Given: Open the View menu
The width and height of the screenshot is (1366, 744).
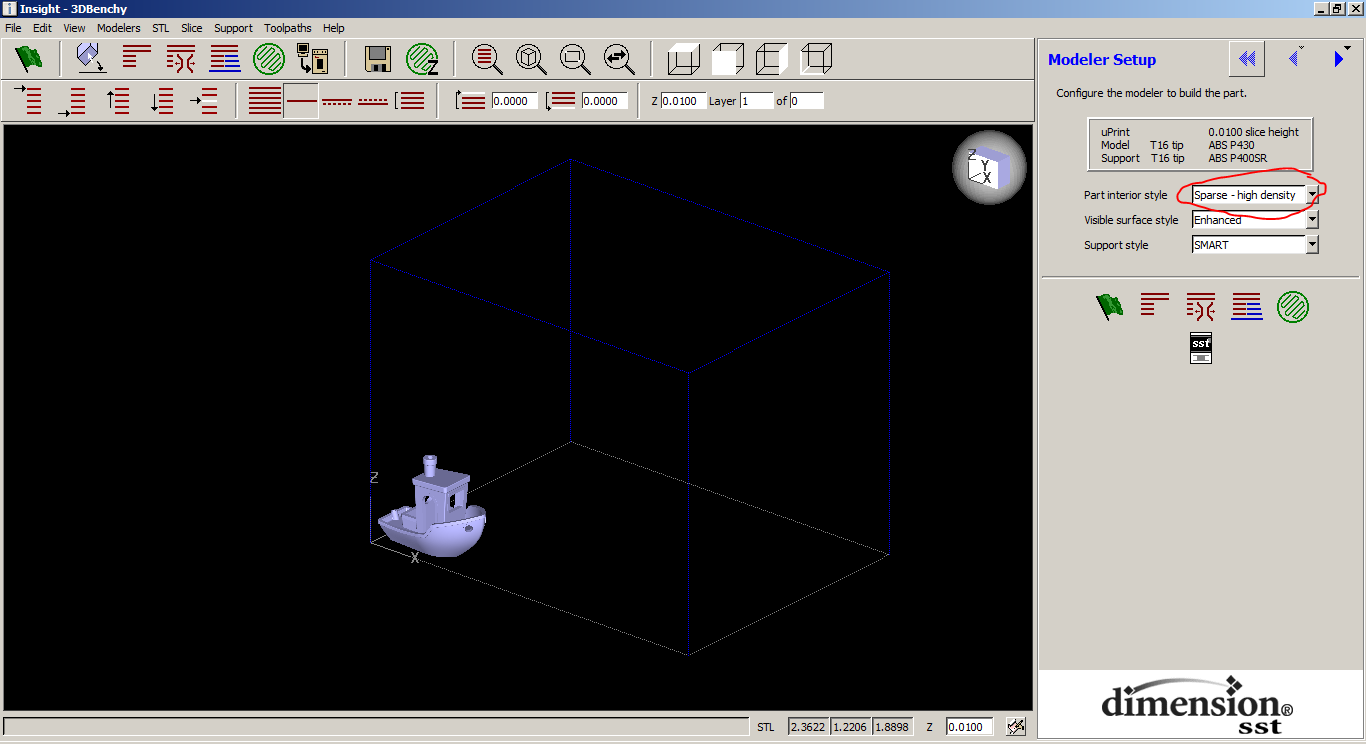Looking at the screenshot, I should (x=74, y=28).
